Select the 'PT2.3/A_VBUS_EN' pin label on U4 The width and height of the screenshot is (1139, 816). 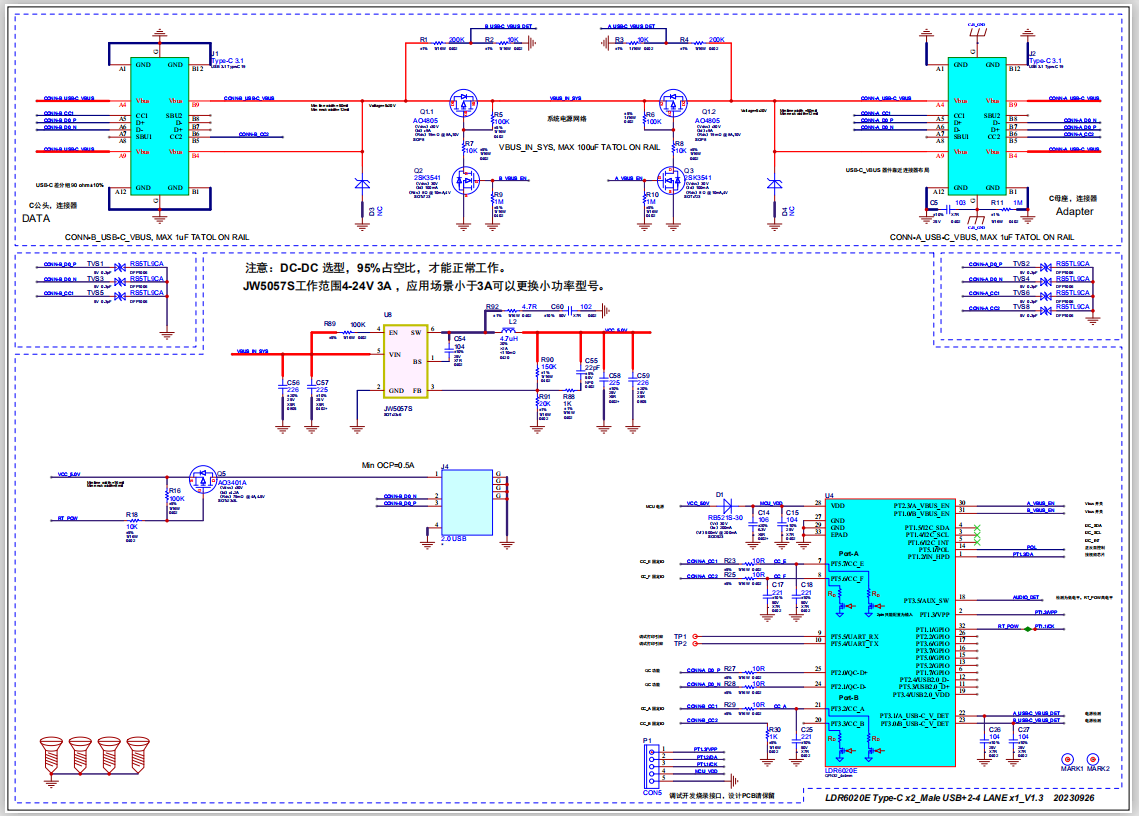921,506
